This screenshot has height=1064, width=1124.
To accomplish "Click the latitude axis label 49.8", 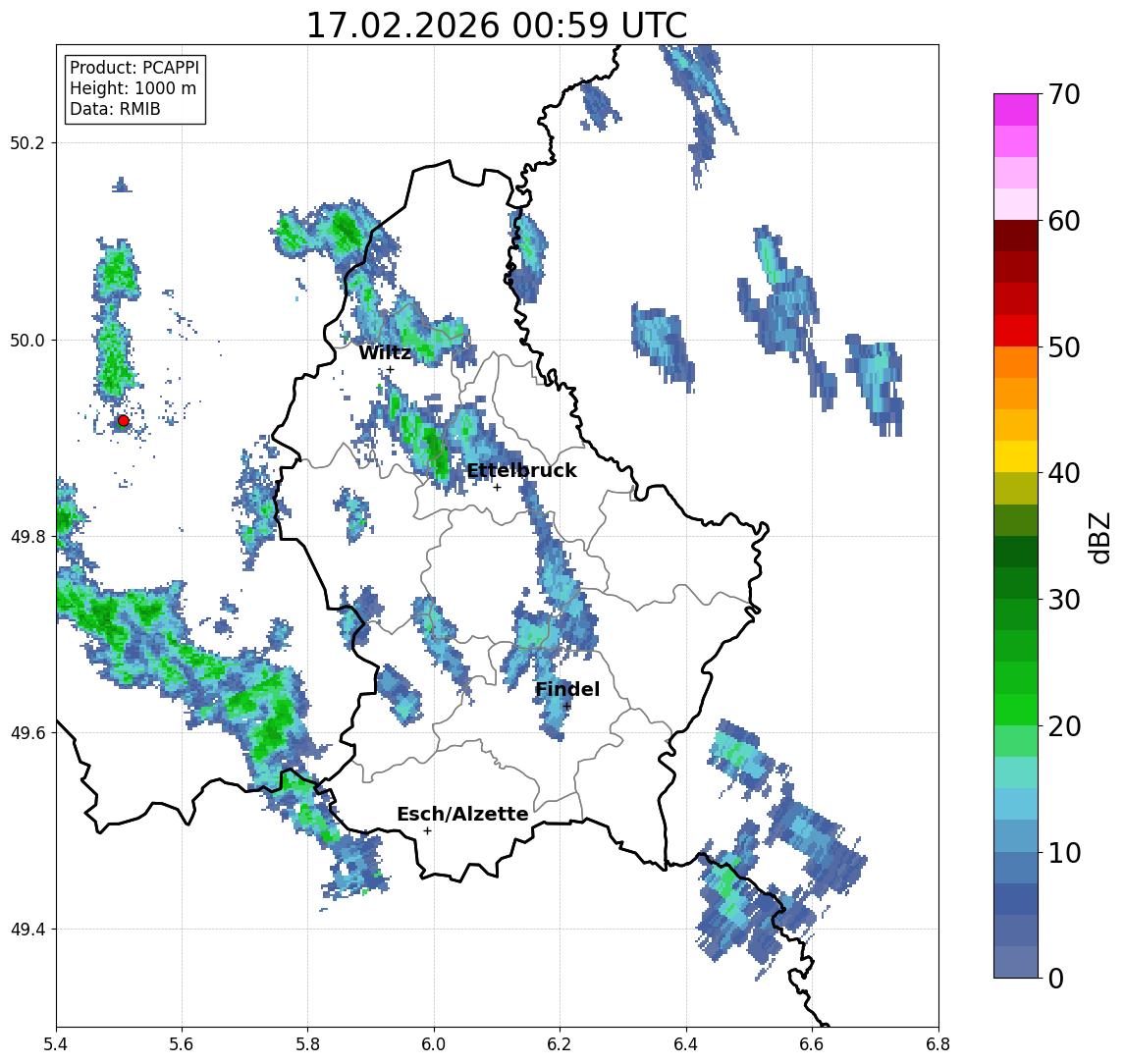I will [x=27, y=536].
